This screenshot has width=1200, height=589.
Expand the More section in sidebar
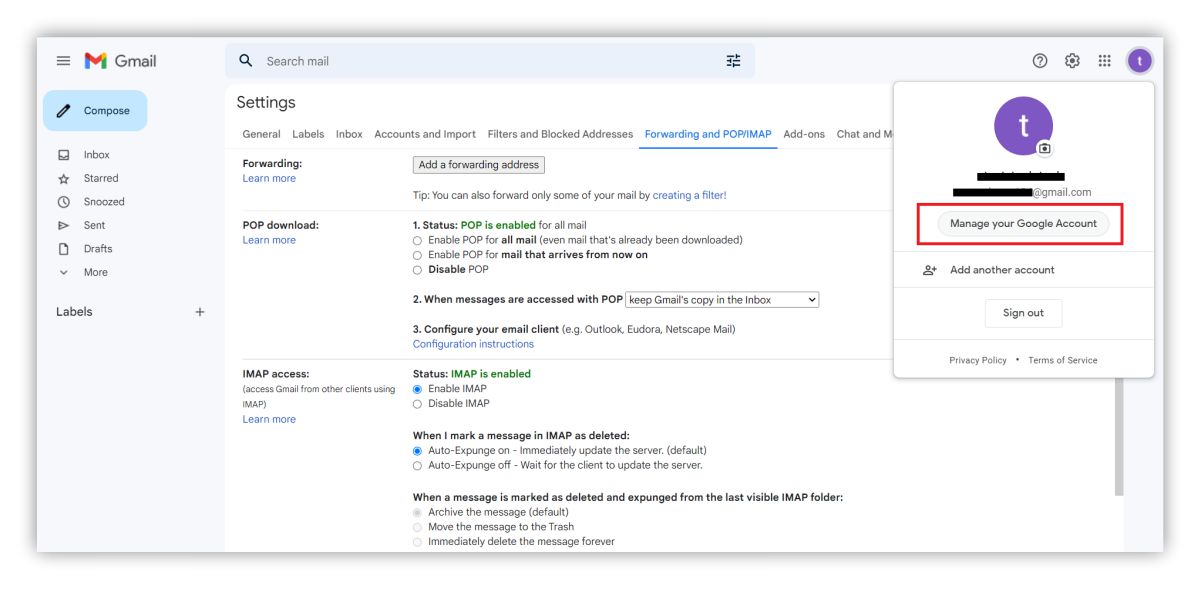[x=95, y=272]
